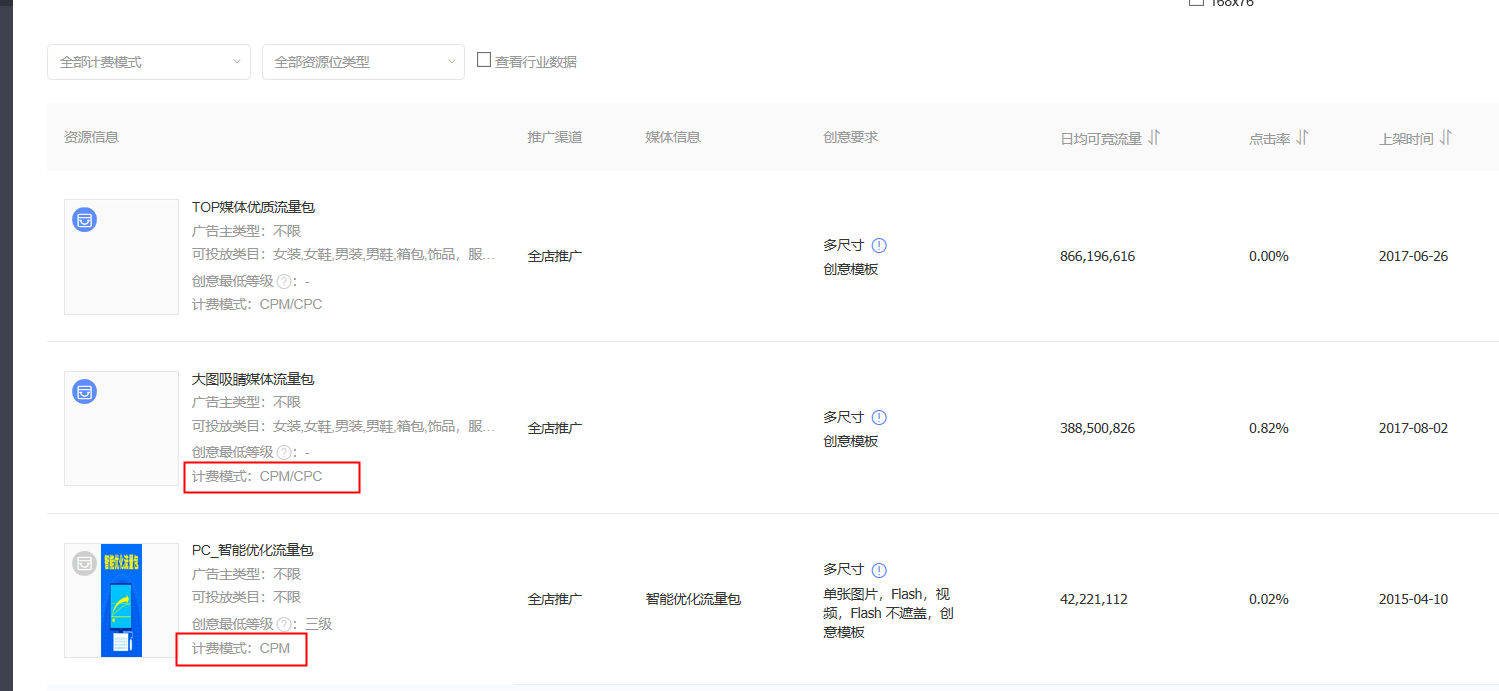Click the package icon on TOP媒体优质流量包 thumbnail
Screen dimensions: 1499x691
click(85, 220)
